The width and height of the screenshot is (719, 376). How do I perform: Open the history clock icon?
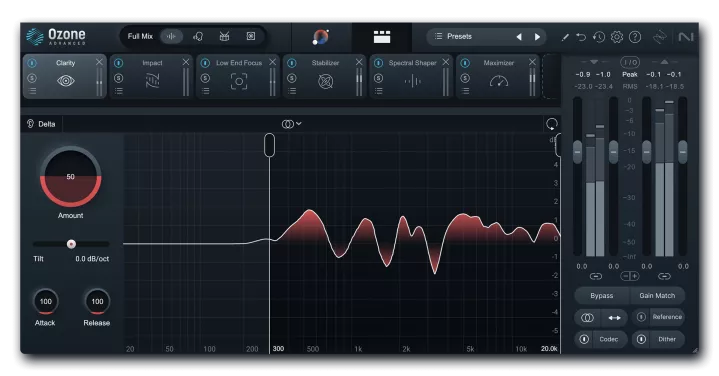(598, 37)
